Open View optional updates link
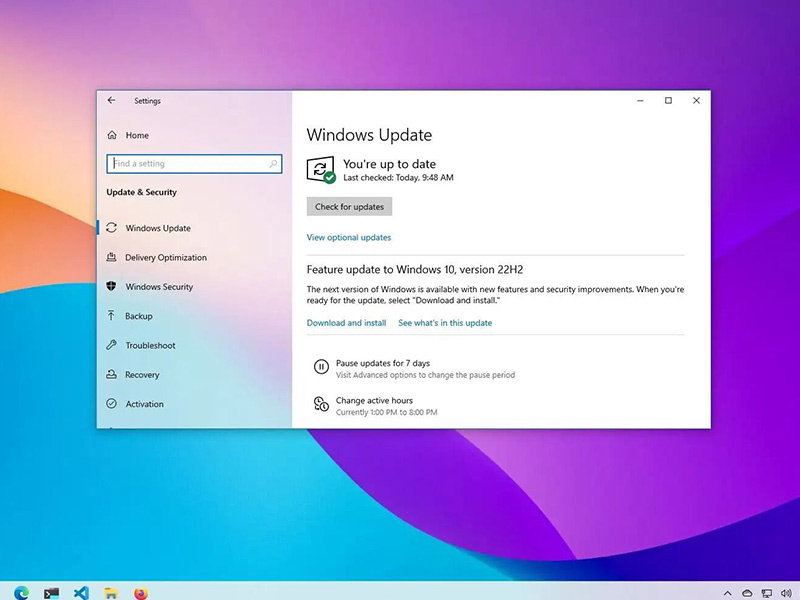This screenshot has width=800, height=600. point(349,237)
